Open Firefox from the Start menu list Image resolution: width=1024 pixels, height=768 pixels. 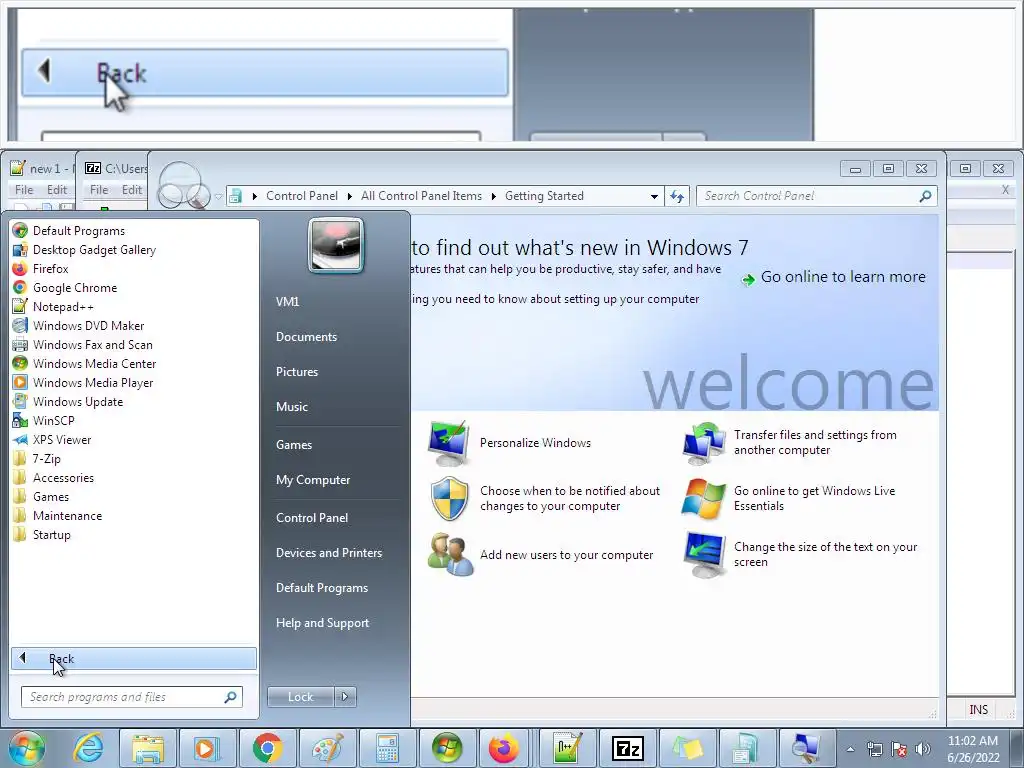(x=50, y=268)
